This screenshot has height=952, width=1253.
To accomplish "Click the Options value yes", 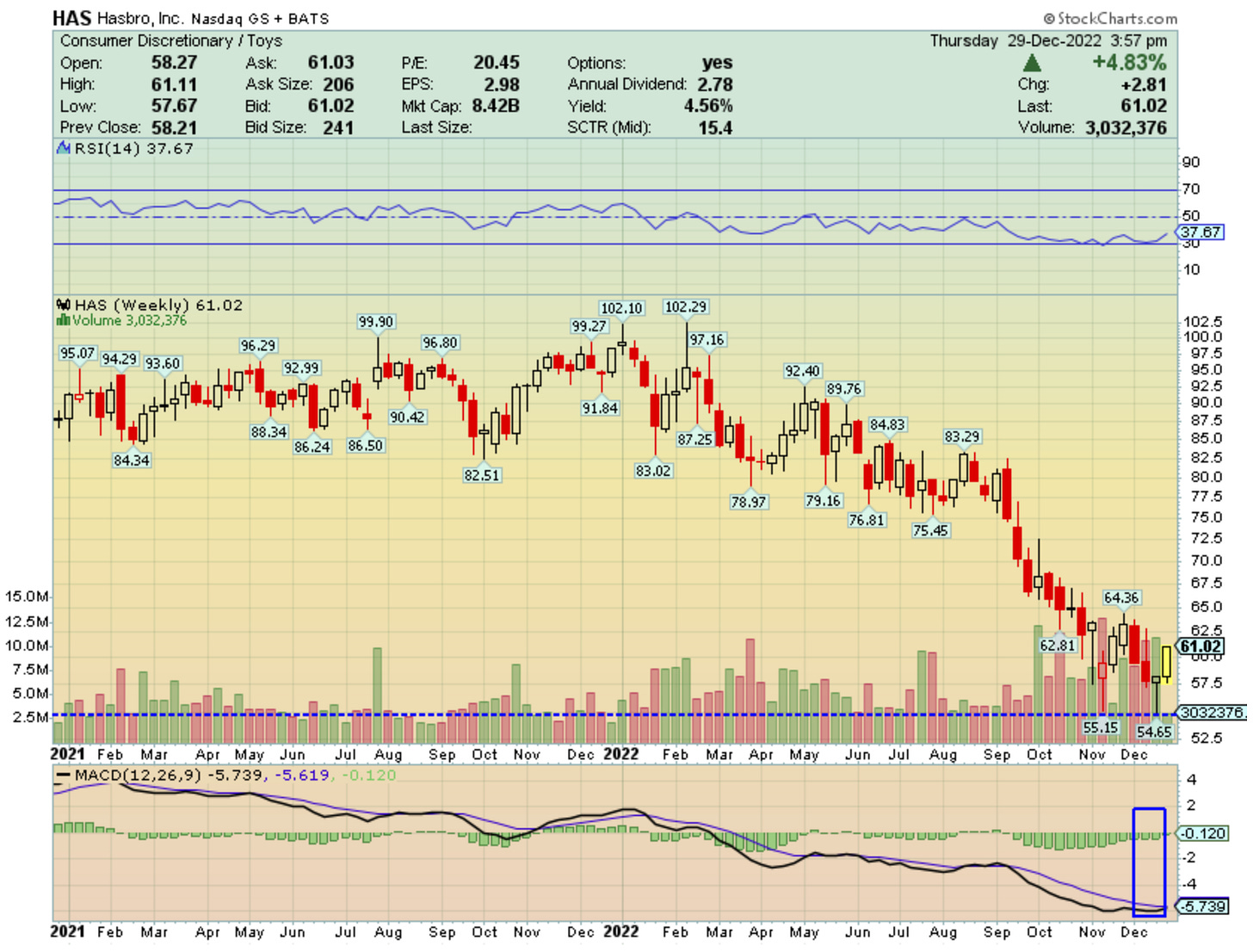I will 718,63.
